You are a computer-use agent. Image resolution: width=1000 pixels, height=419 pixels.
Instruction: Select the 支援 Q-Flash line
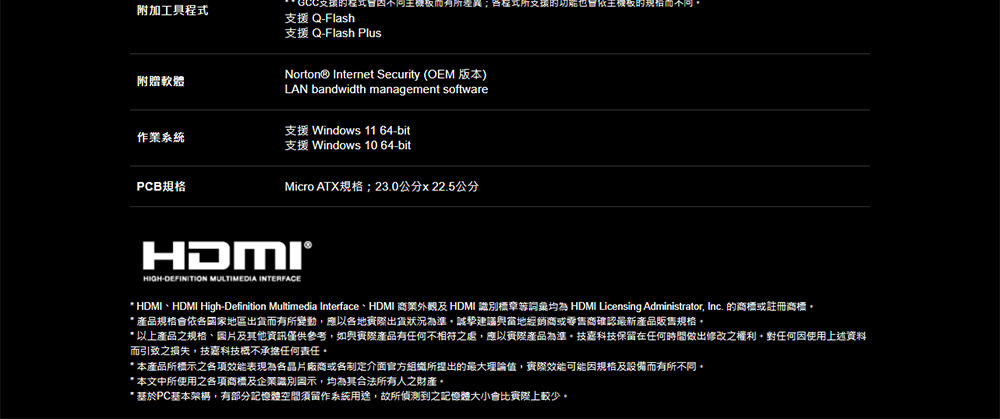(320, 18)
